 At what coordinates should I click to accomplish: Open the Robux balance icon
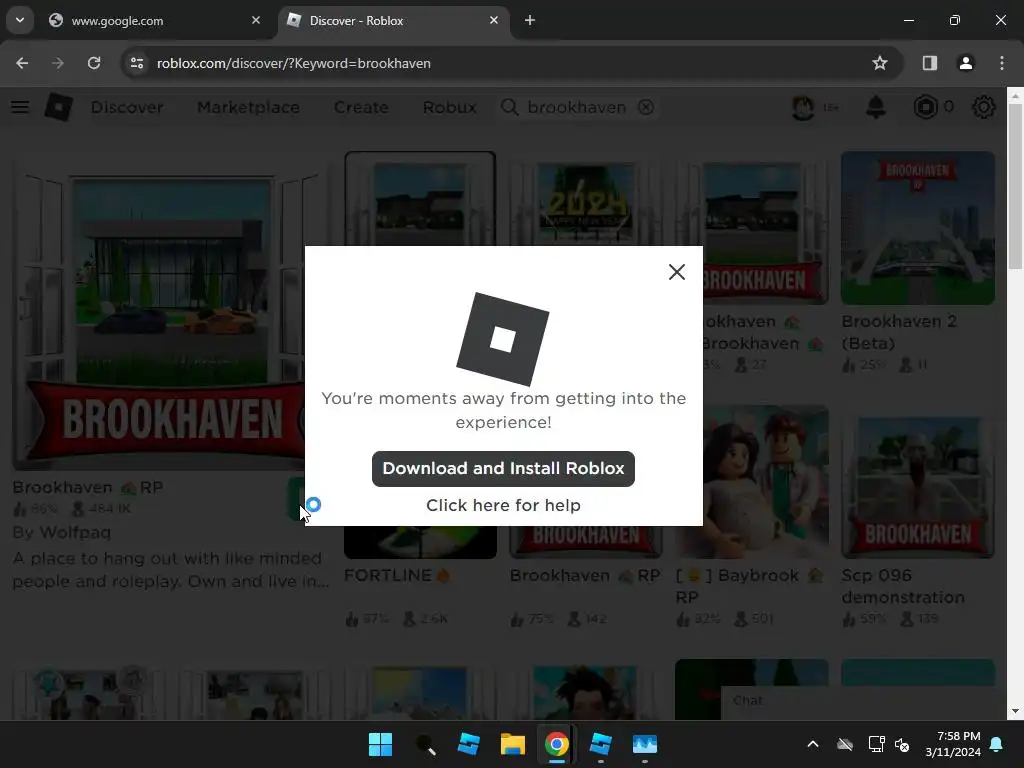[925, 107]
